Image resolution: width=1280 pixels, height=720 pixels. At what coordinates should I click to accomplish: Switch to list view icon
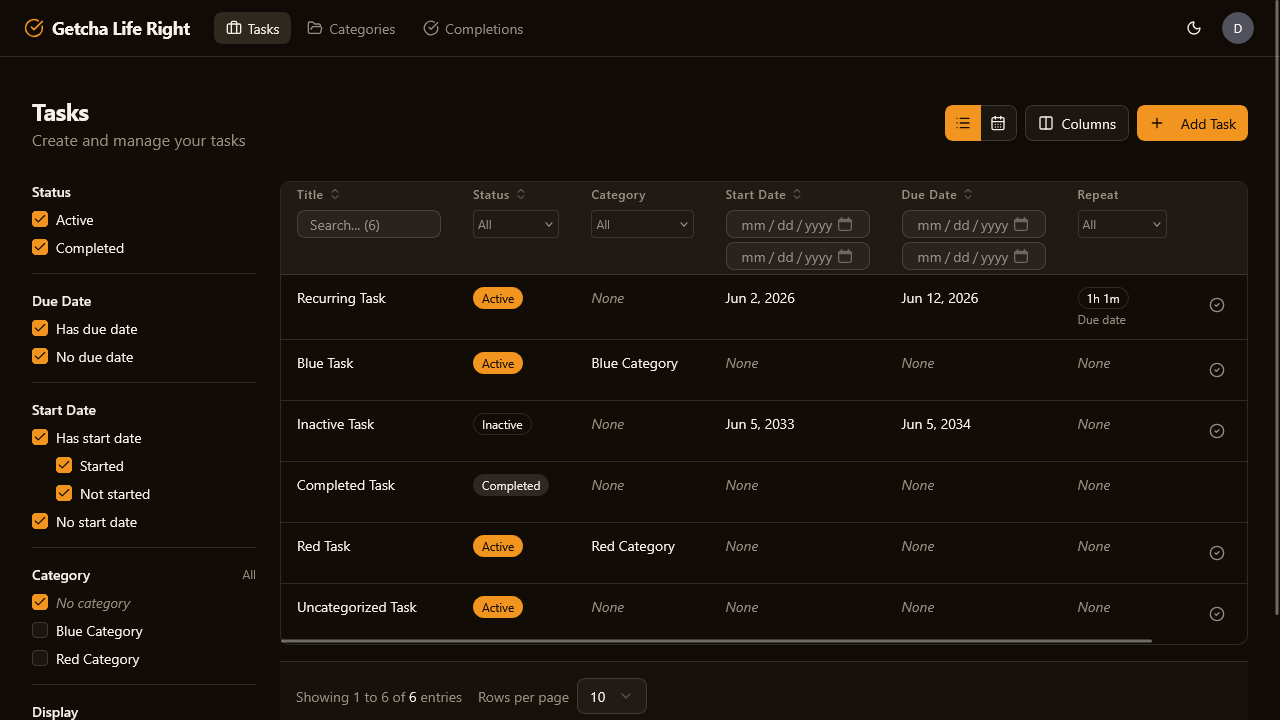click(x=963, y=123)
